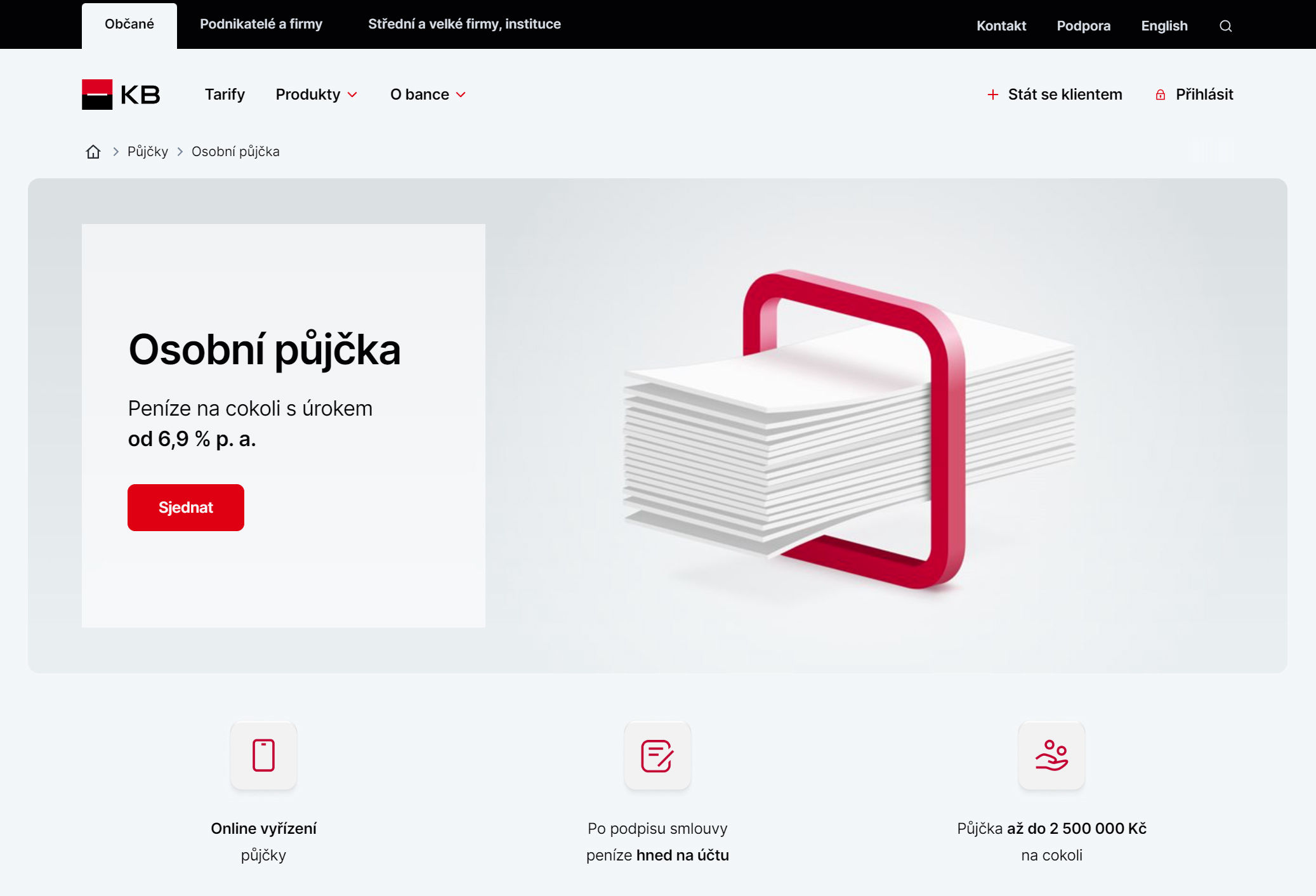Open the Produkty chevron arrow
1316x896 pixels.
(353, 95)
